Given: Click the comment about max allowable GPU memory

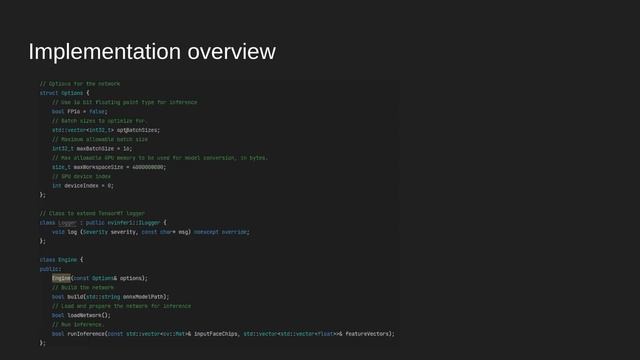Looking at the screenshot, I should pyautogui.click(x=160, y=158).
